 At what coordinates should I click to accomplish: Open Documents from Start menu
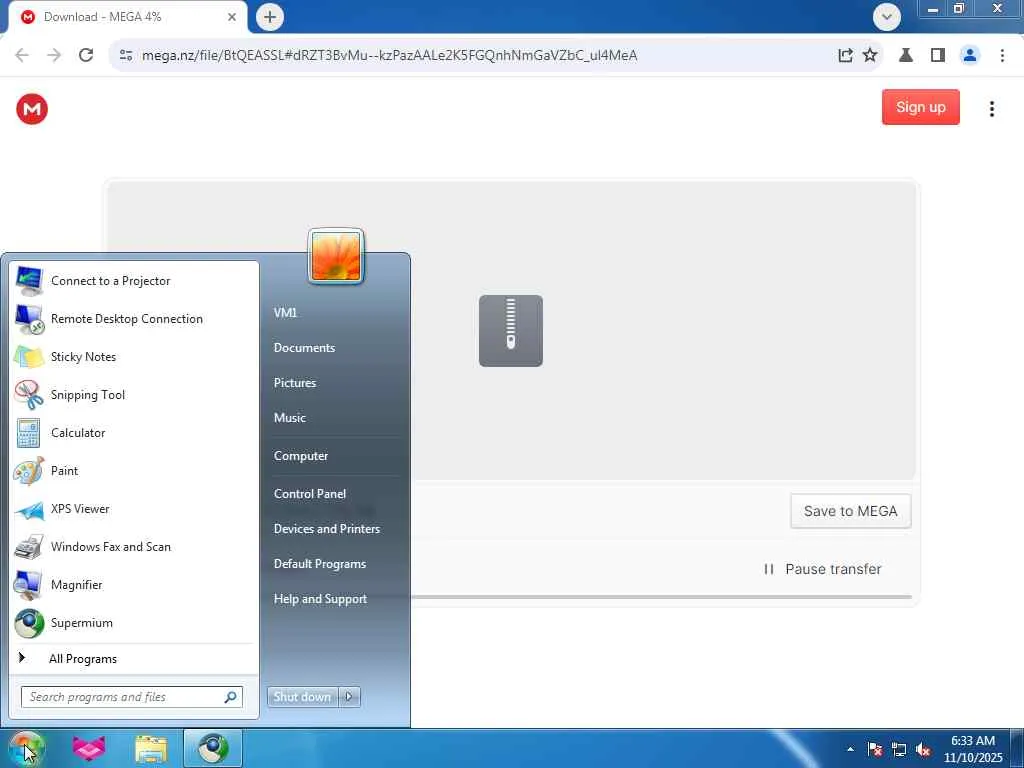pyautogui.click(x=304, y=347)
